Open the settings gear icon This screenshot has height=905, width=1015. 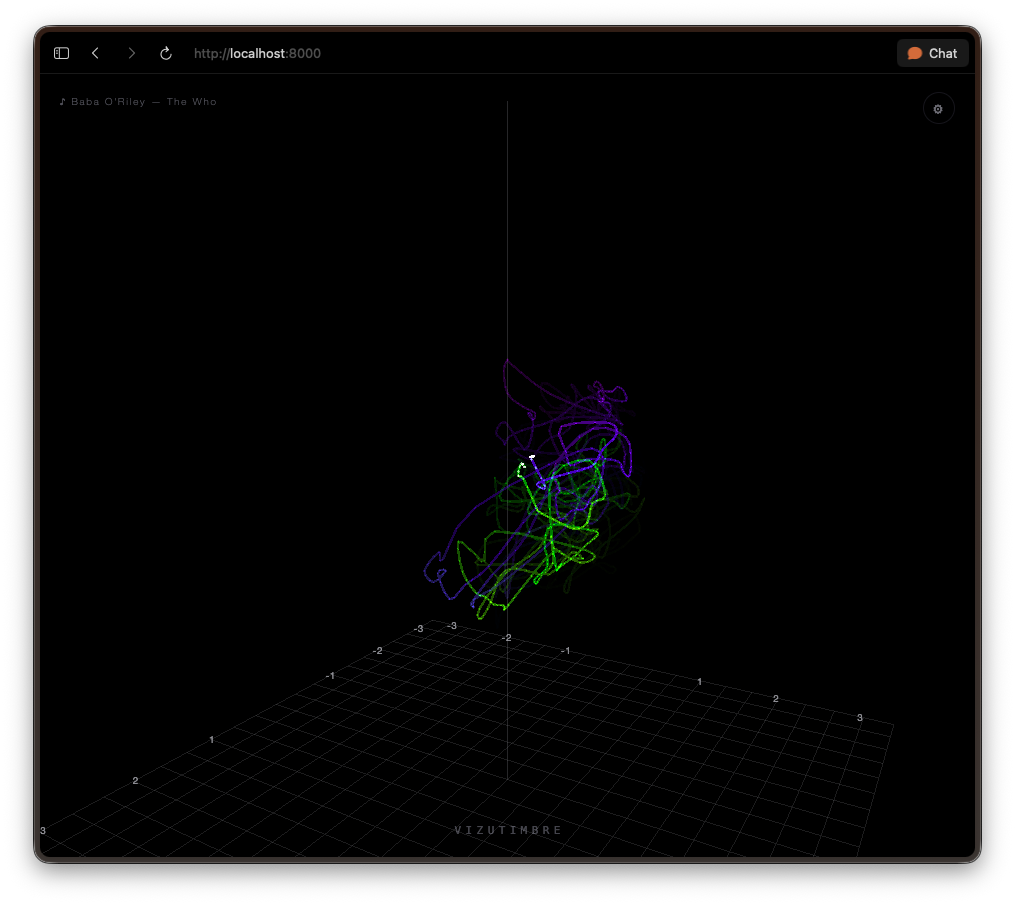click(x=938, y=109)
